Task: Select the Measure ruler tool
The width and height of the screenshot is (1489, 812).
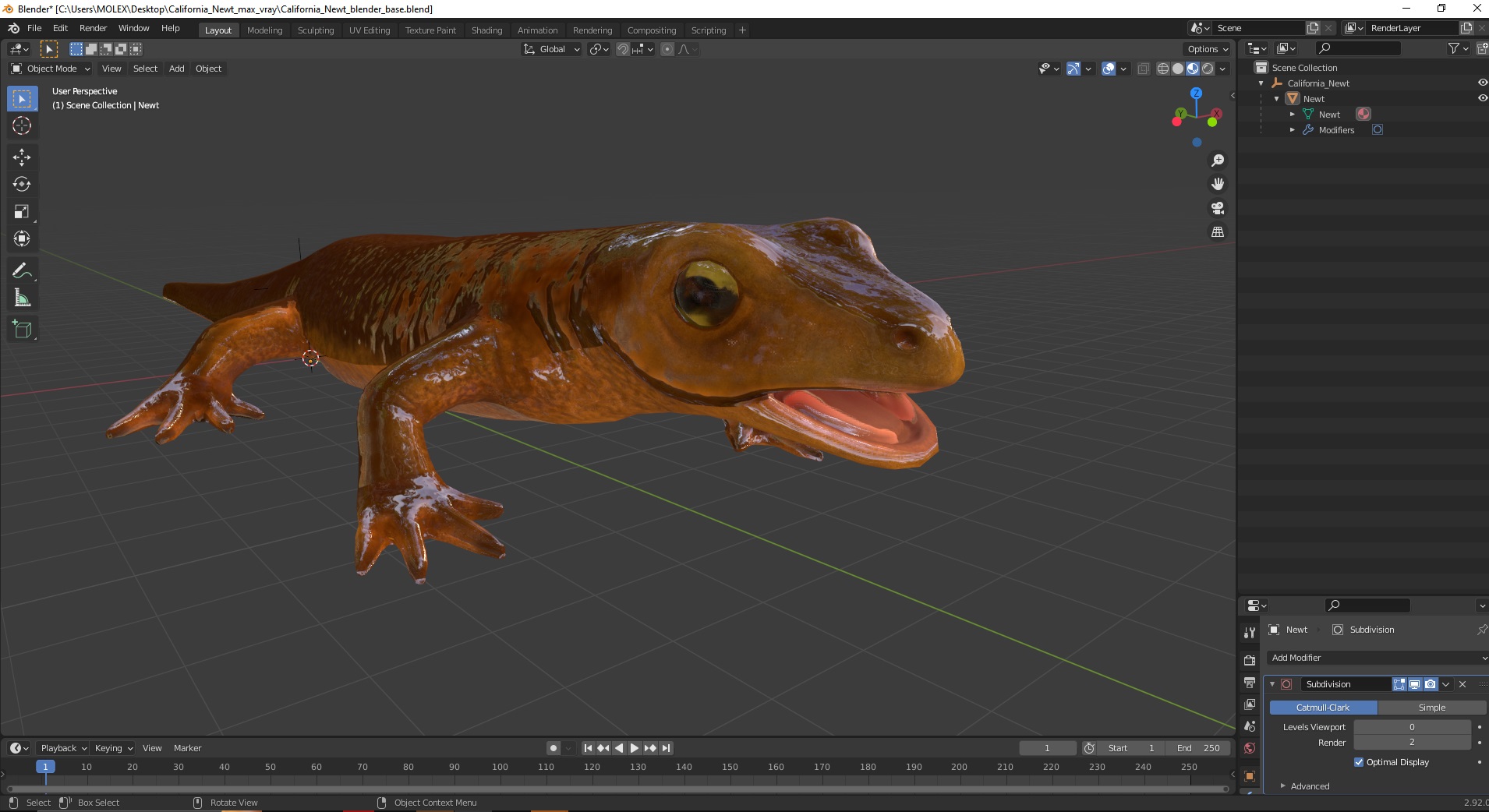Action: click(22, 298)
